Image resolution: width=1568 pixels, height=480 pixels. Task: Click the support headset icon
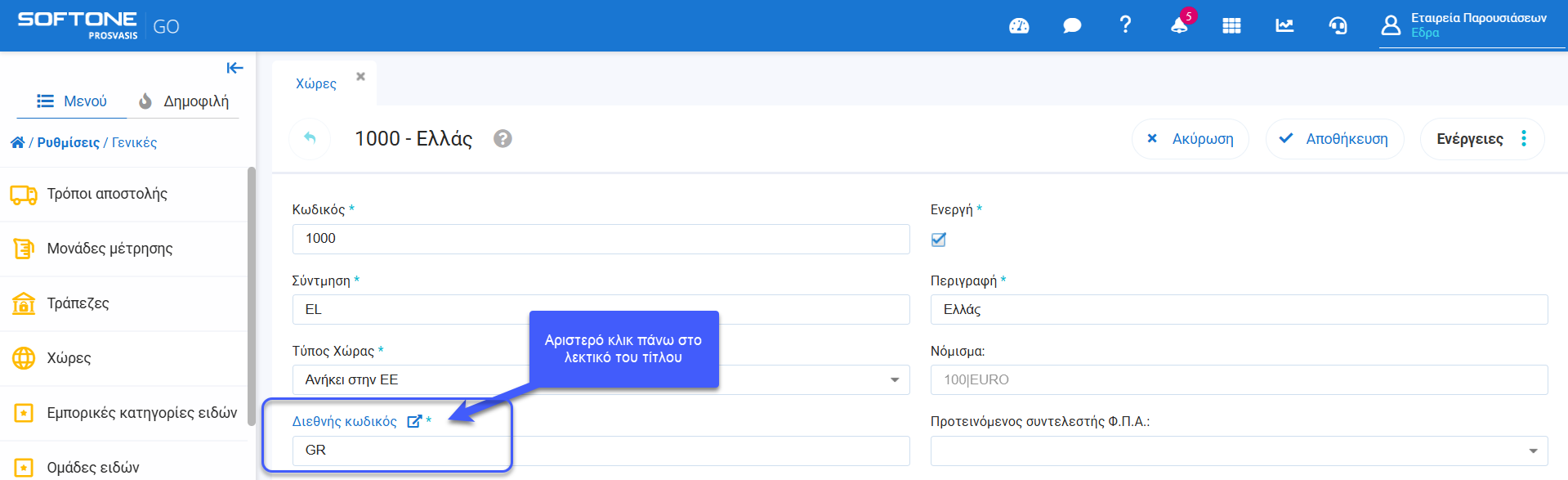click(x=1338, y=26)
